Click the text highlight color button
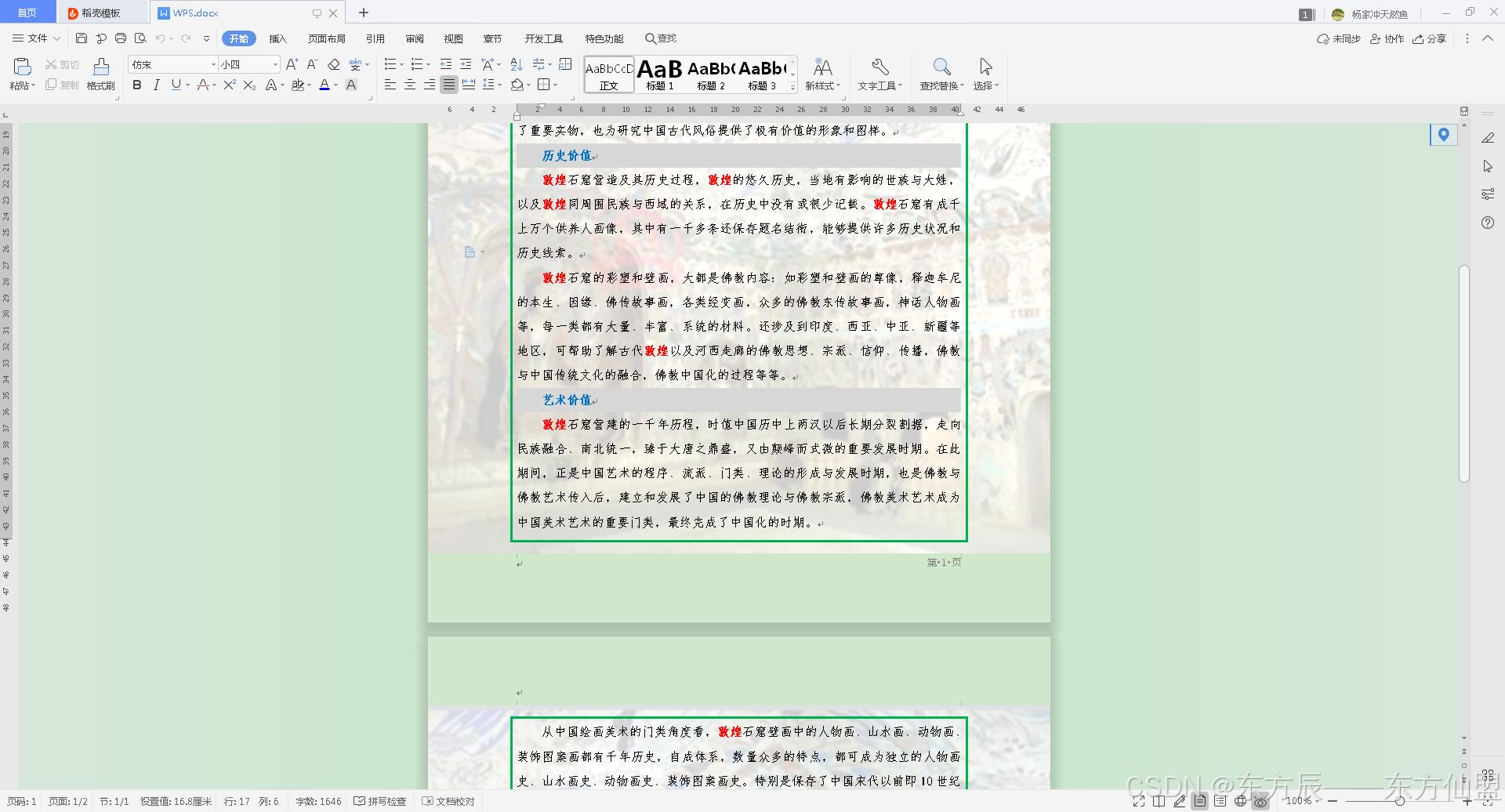Viewport: 1505px width, 812px height. [297, 85]
